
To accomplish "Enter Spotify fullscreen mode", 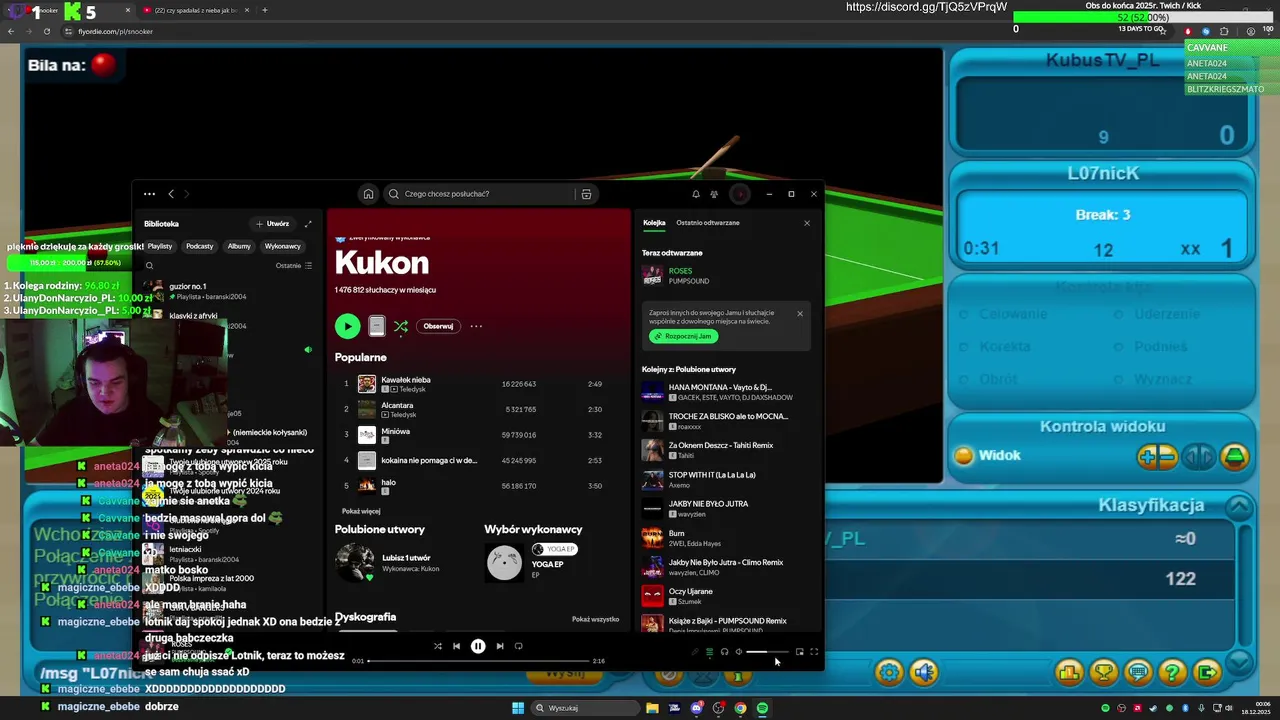I will pos(814,652).
